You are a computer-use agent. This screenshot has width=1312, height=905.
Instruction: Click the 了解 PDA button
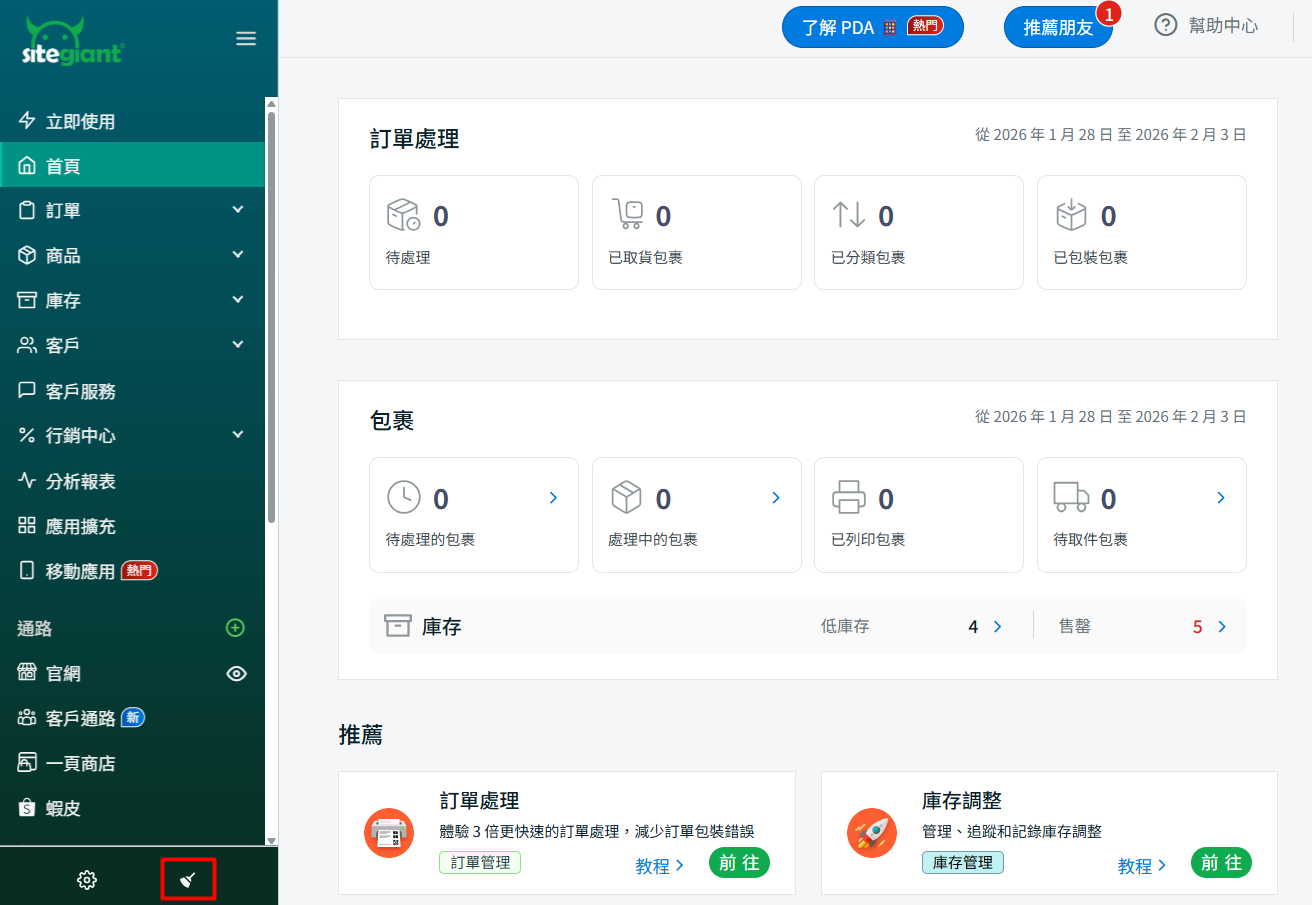coord(872,27)
